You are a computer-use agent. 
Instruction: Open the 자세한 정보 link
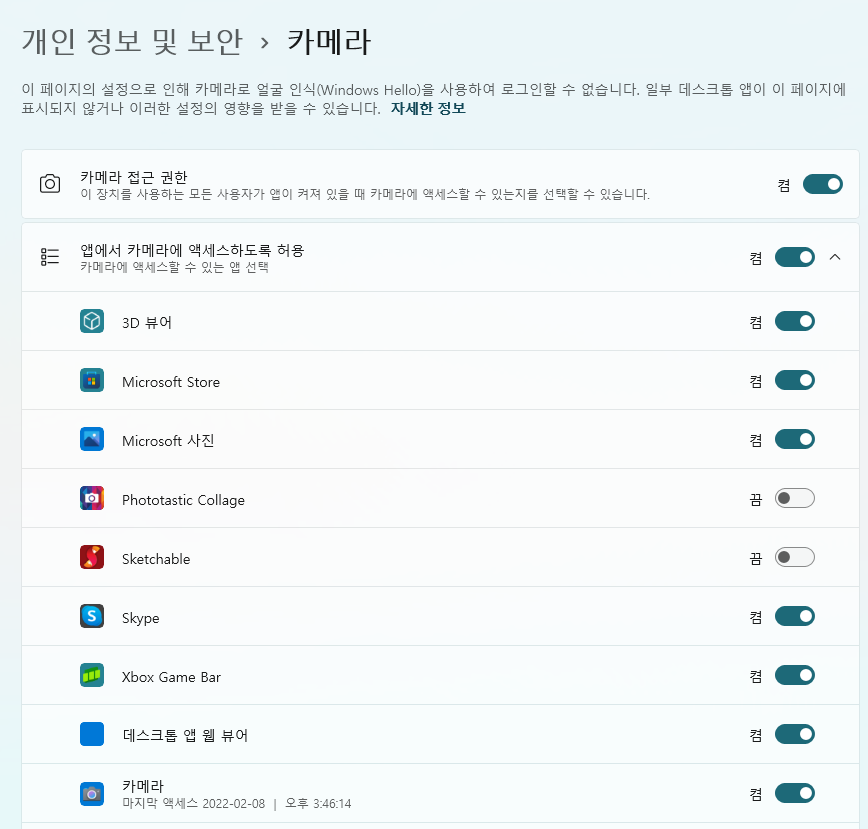[428, 108]
